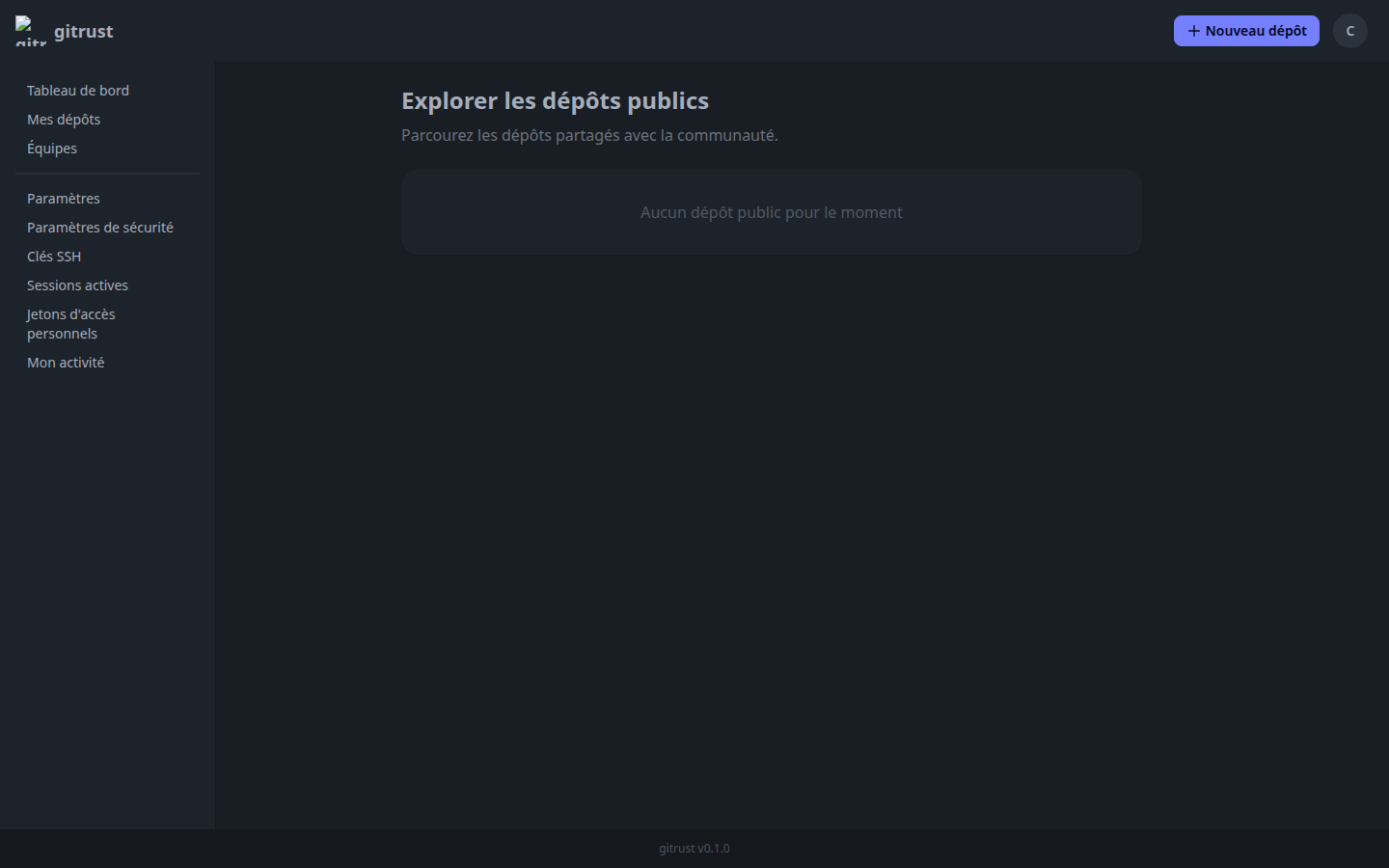Click the gitrust brand name text
The image size is (1389, 868).
83,31
